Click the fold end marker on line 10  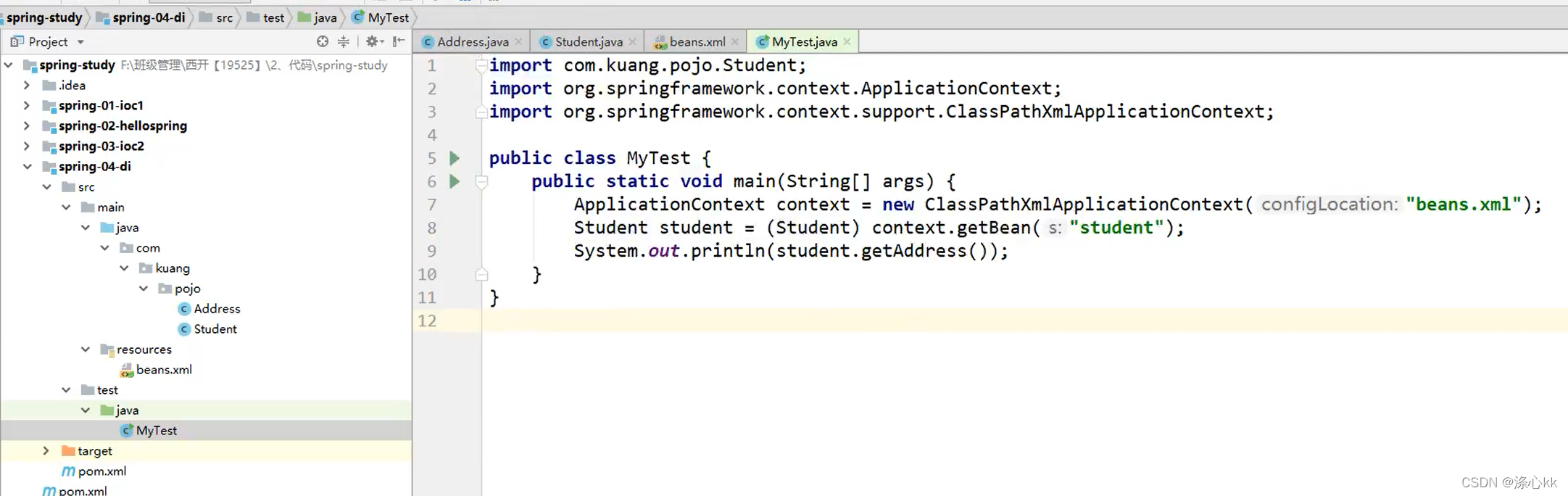481,274
